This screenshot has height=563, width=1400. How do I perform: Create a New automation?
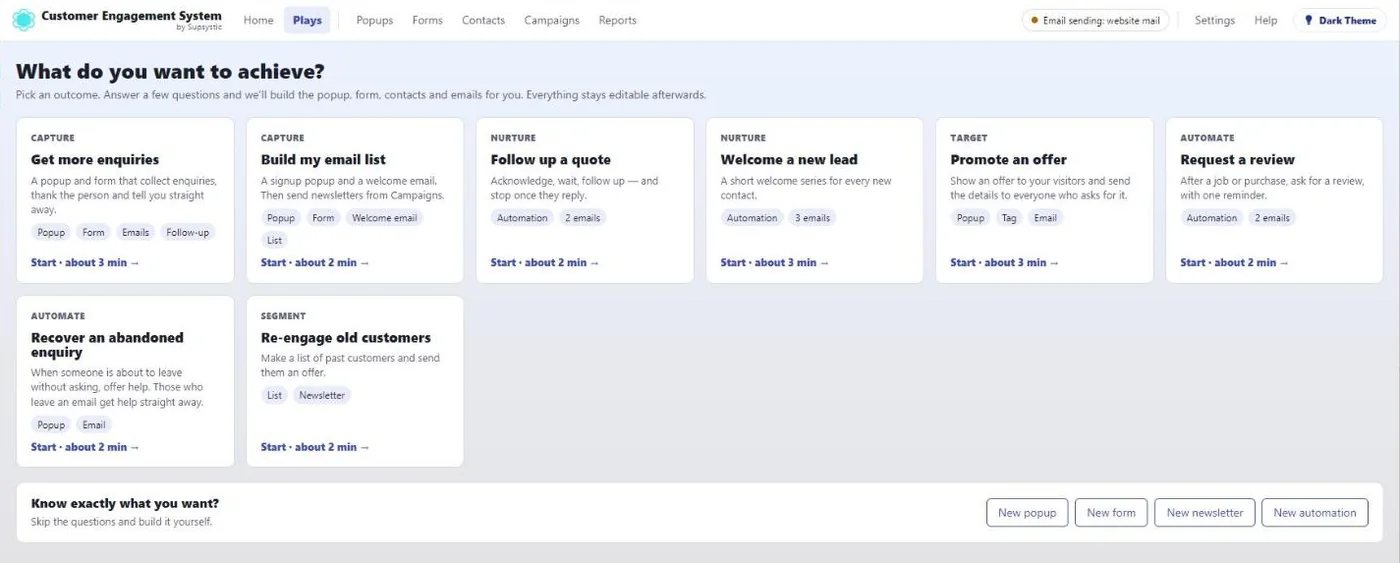1314,513
